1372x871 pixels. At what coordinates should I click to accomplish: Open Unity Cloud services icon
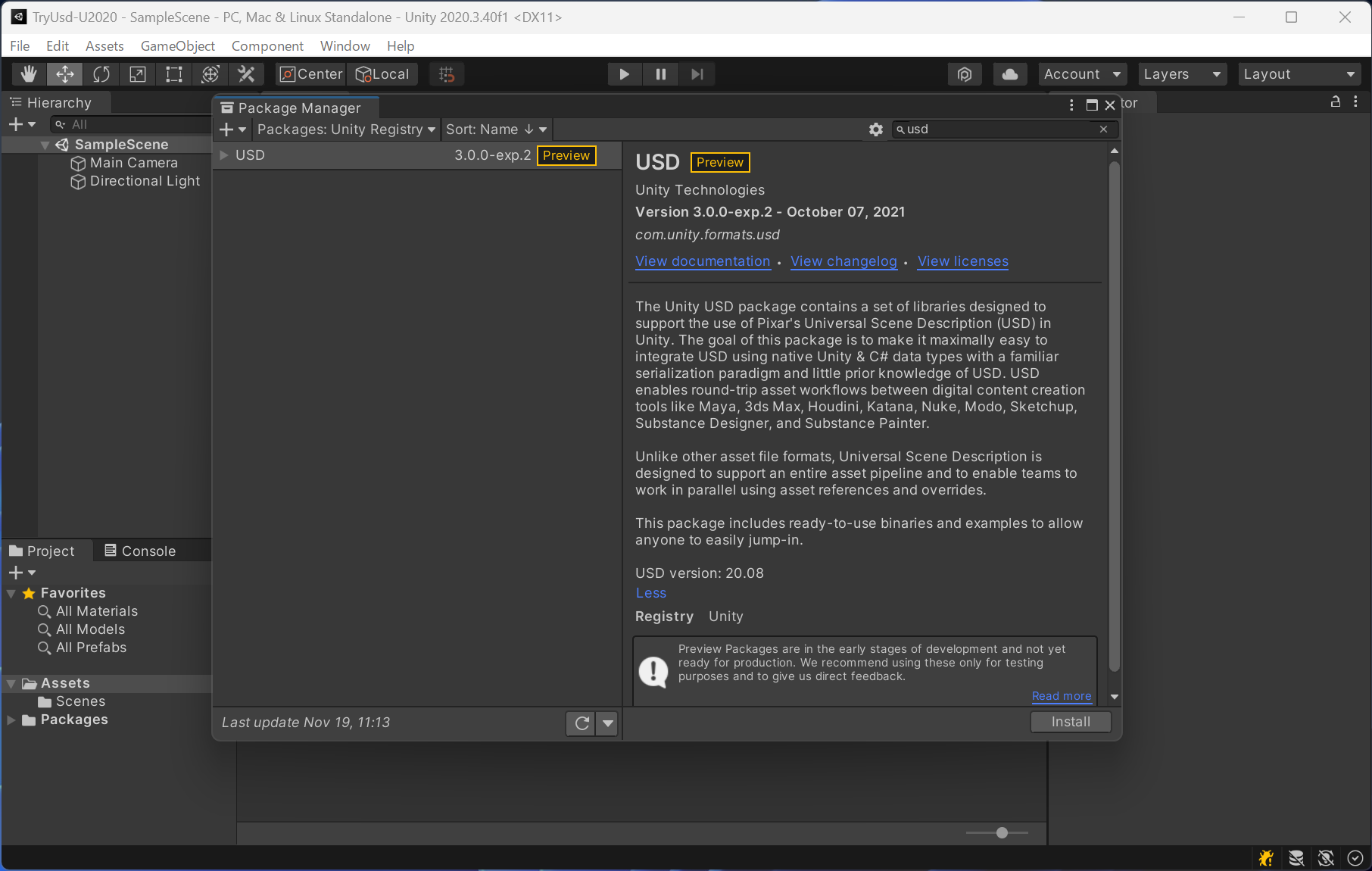click(x=1009, y=74)
